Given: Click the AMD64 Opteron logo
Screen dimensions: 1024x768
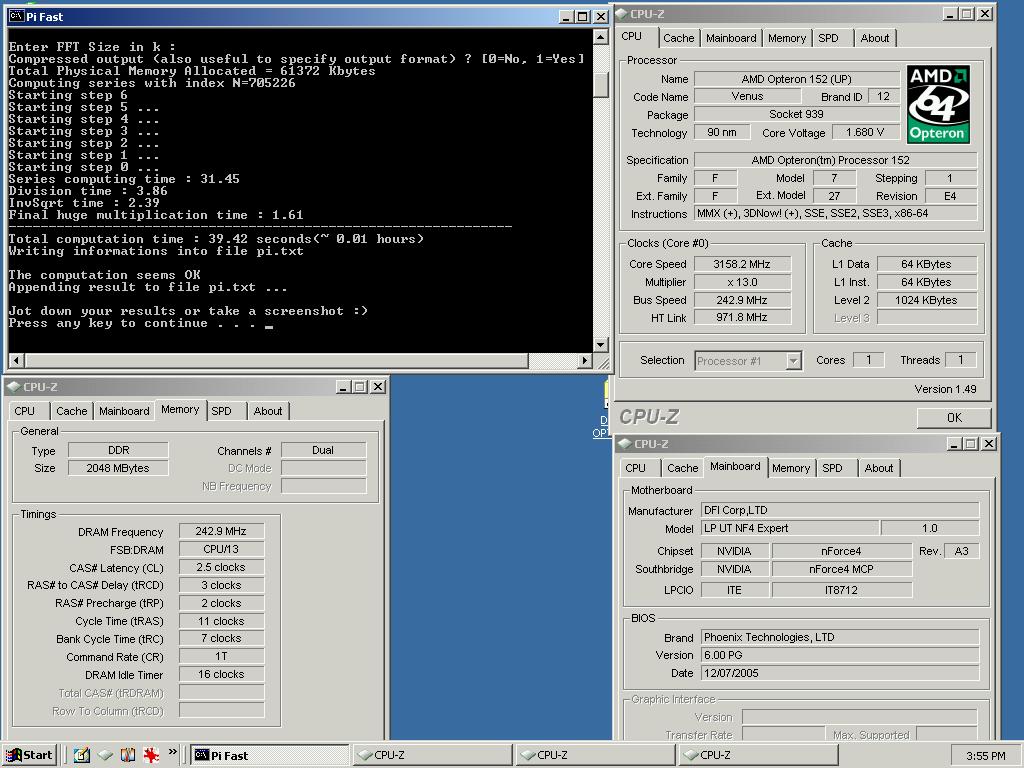Looking at the screenshot, I should [938, 104].
